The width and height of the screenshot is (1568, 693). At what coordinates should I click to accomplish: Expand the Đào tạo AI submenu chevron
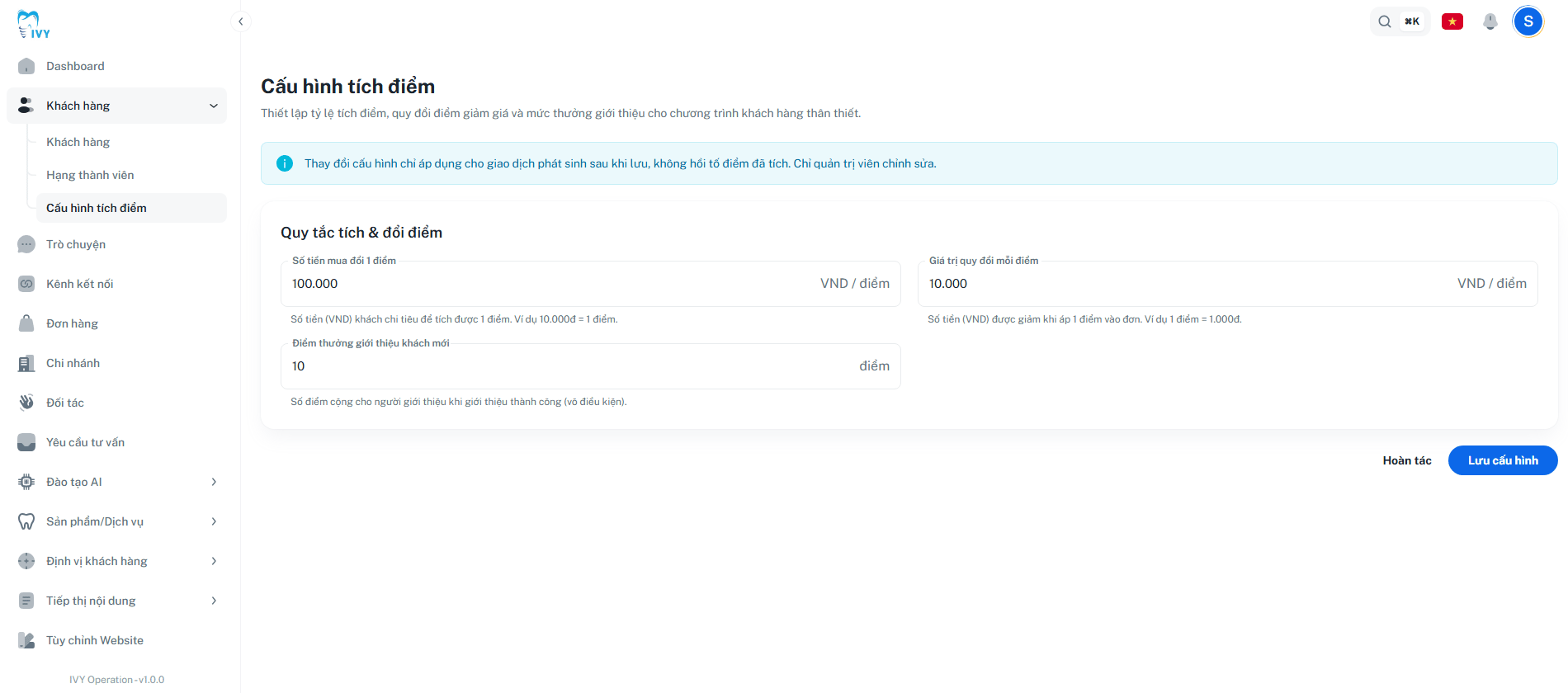[x=214, y=482]
